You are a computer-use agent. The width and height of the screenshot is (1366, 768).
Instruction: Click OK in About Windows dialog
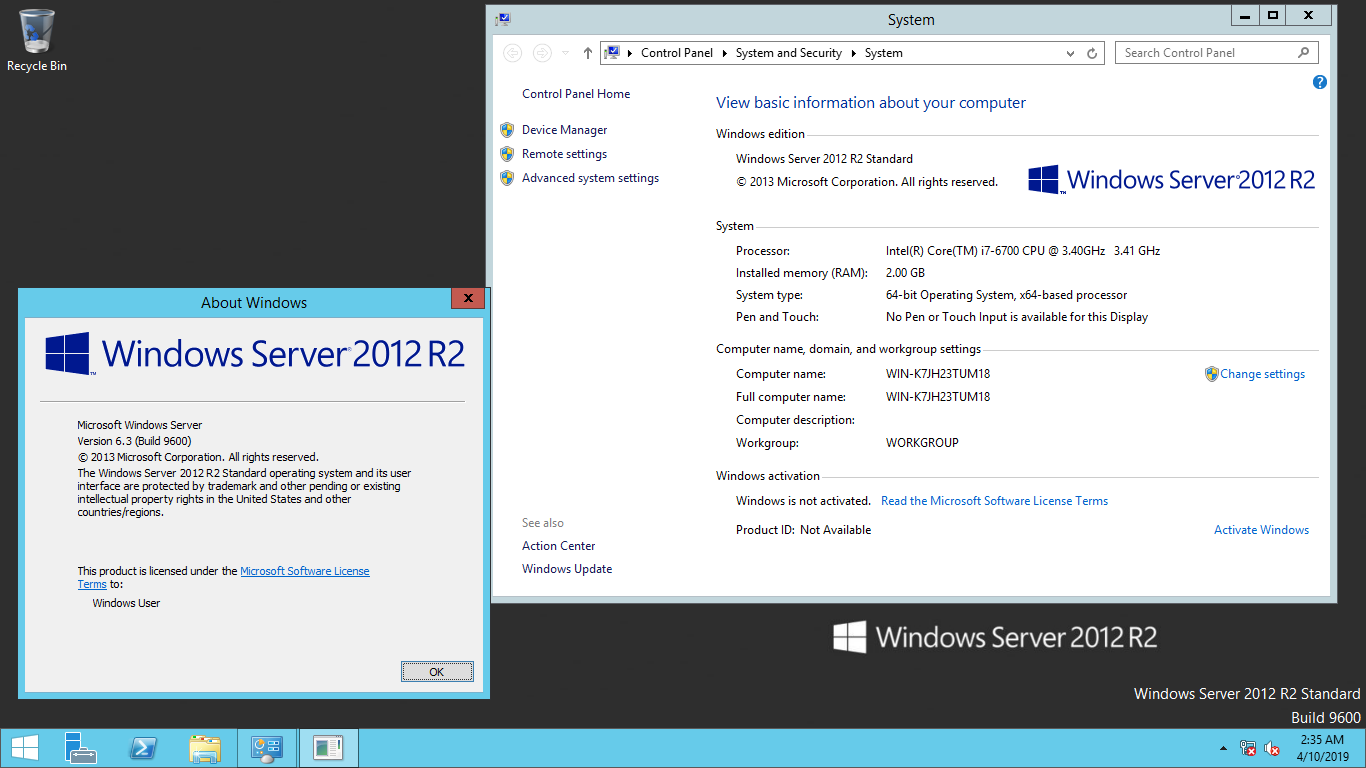tap(437, 672)
